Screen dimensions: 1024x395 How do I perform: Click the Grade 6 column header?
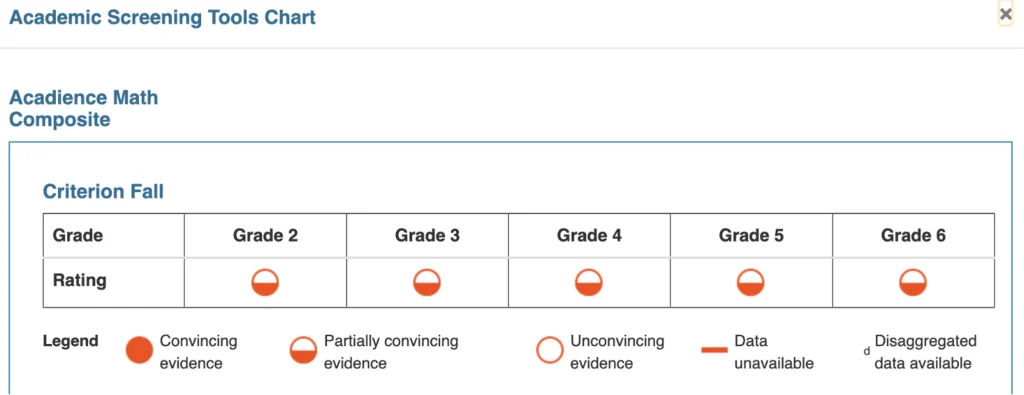tap(913, 235)
